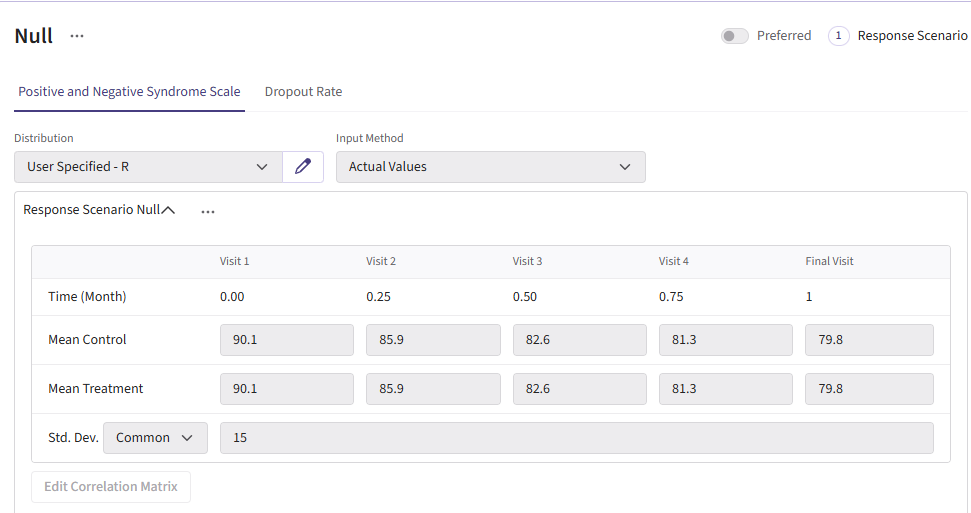
Task: Click the Mean Control Visit 4 field
Action: click(725, 340)
